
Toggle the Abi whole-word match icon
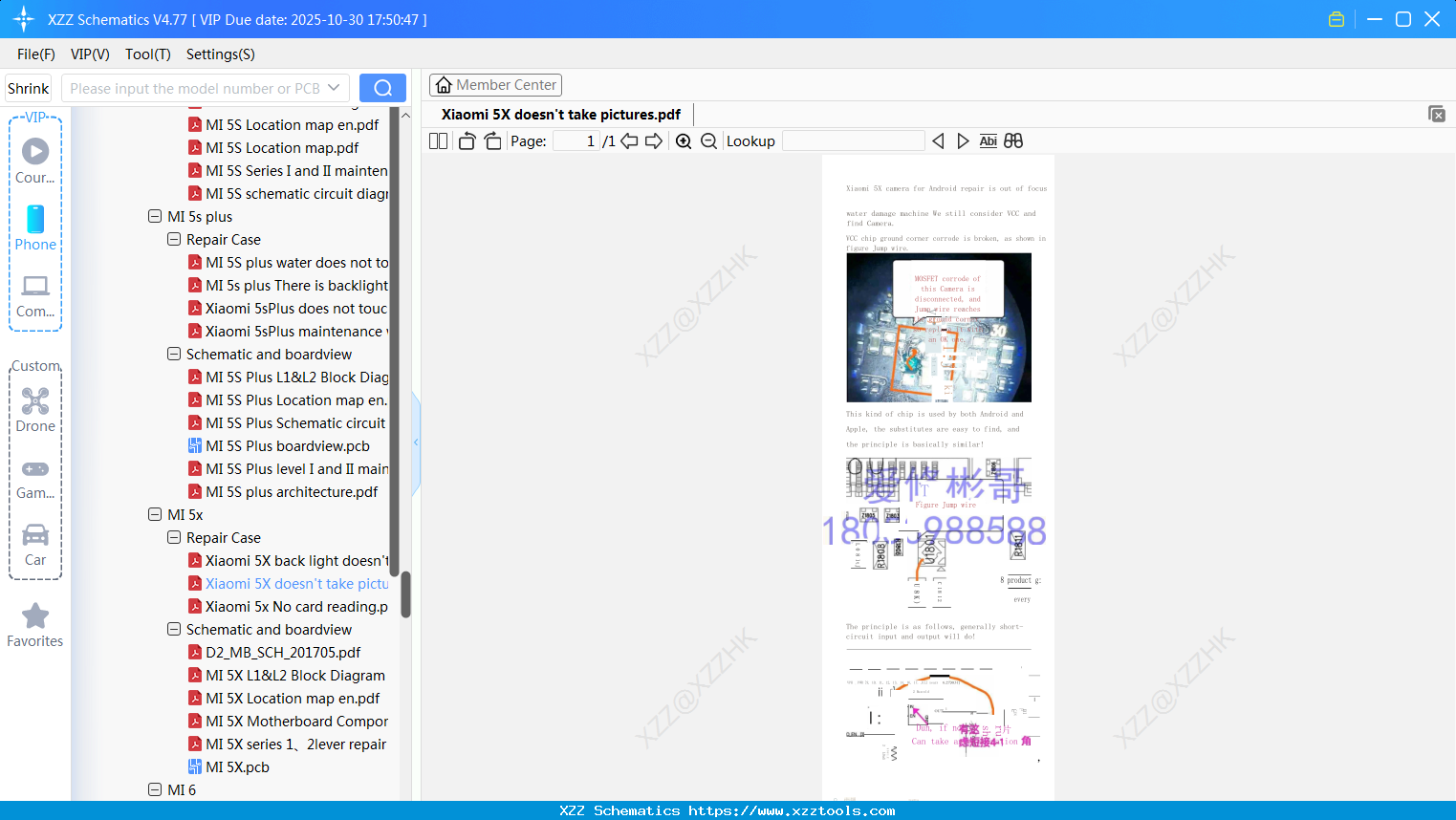(989, 141)
